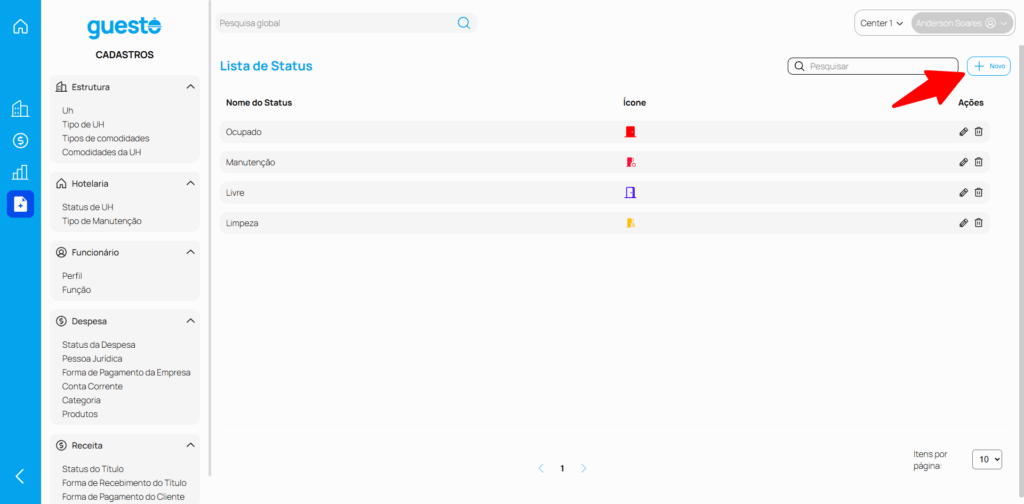Collapse the Hotelaria section

pyautogui.click(x=190, y=184)
